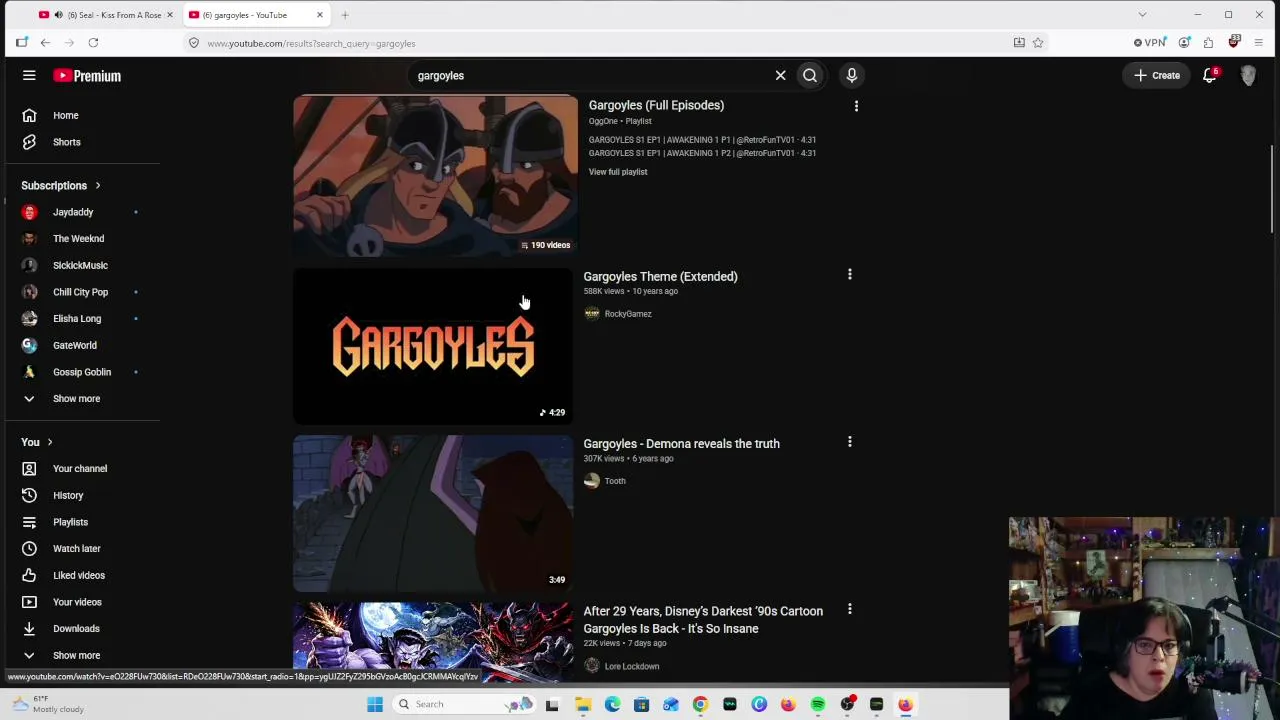Screen dimensions: 1280x720
Task: Expand the You section
Action: click(x=37, y=442)
